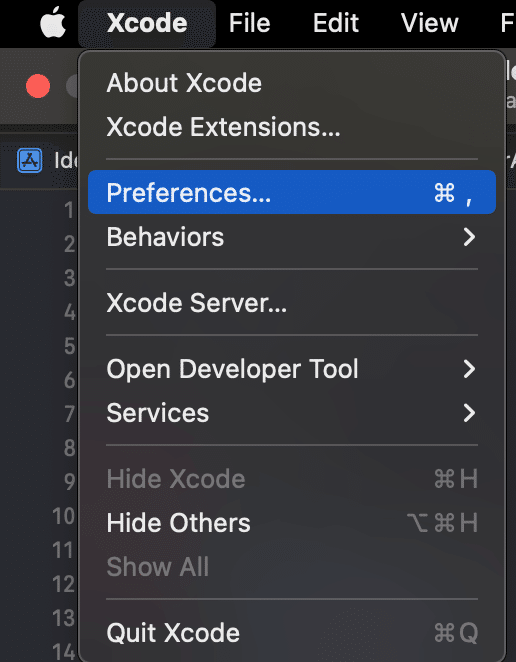
Task: Open Preferences… from the menu
Action: [x=291, y=192]
